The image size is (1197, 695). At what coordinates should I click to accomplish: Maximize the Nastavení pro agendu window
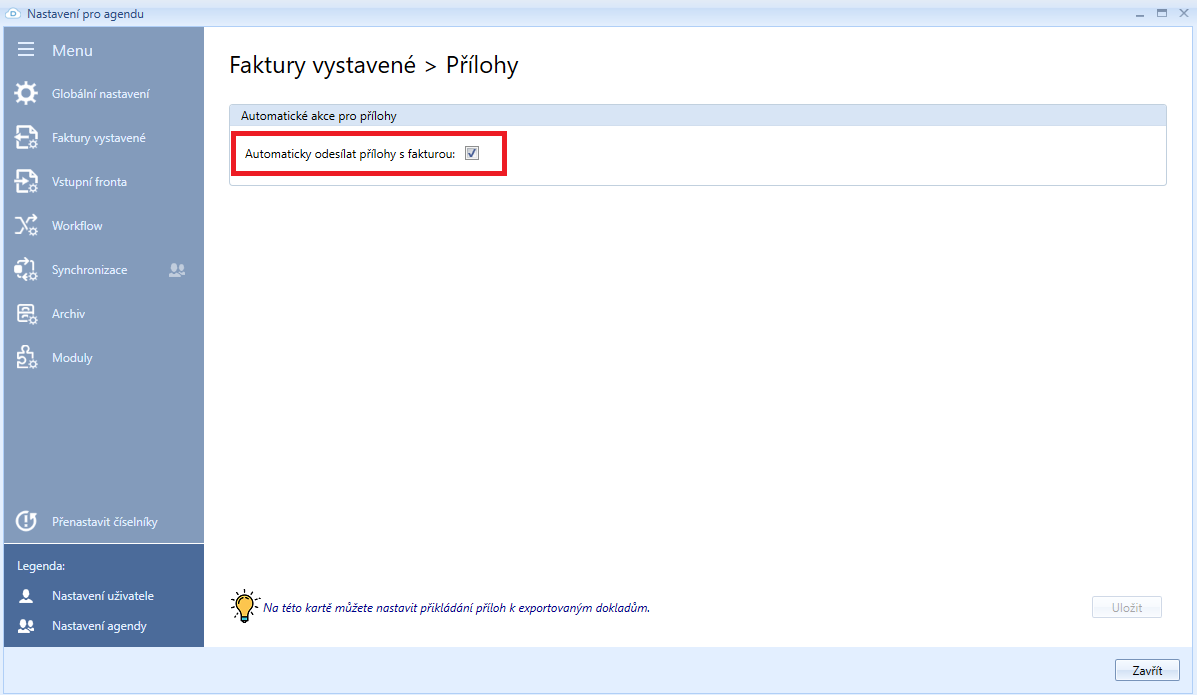click(1162, 13)
